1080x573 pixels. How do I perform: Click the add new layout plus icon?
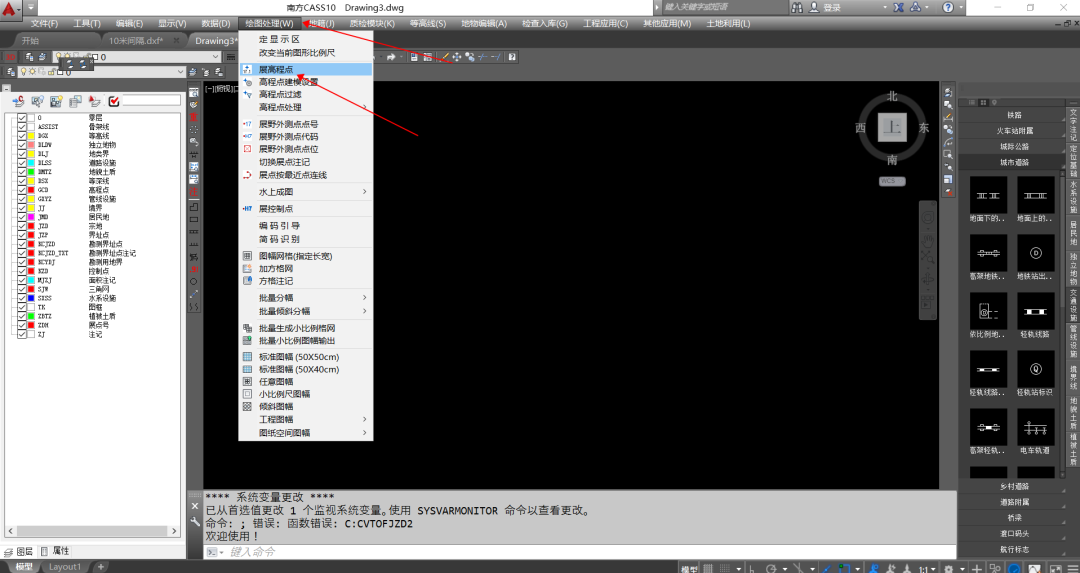[x=101, y=567]
